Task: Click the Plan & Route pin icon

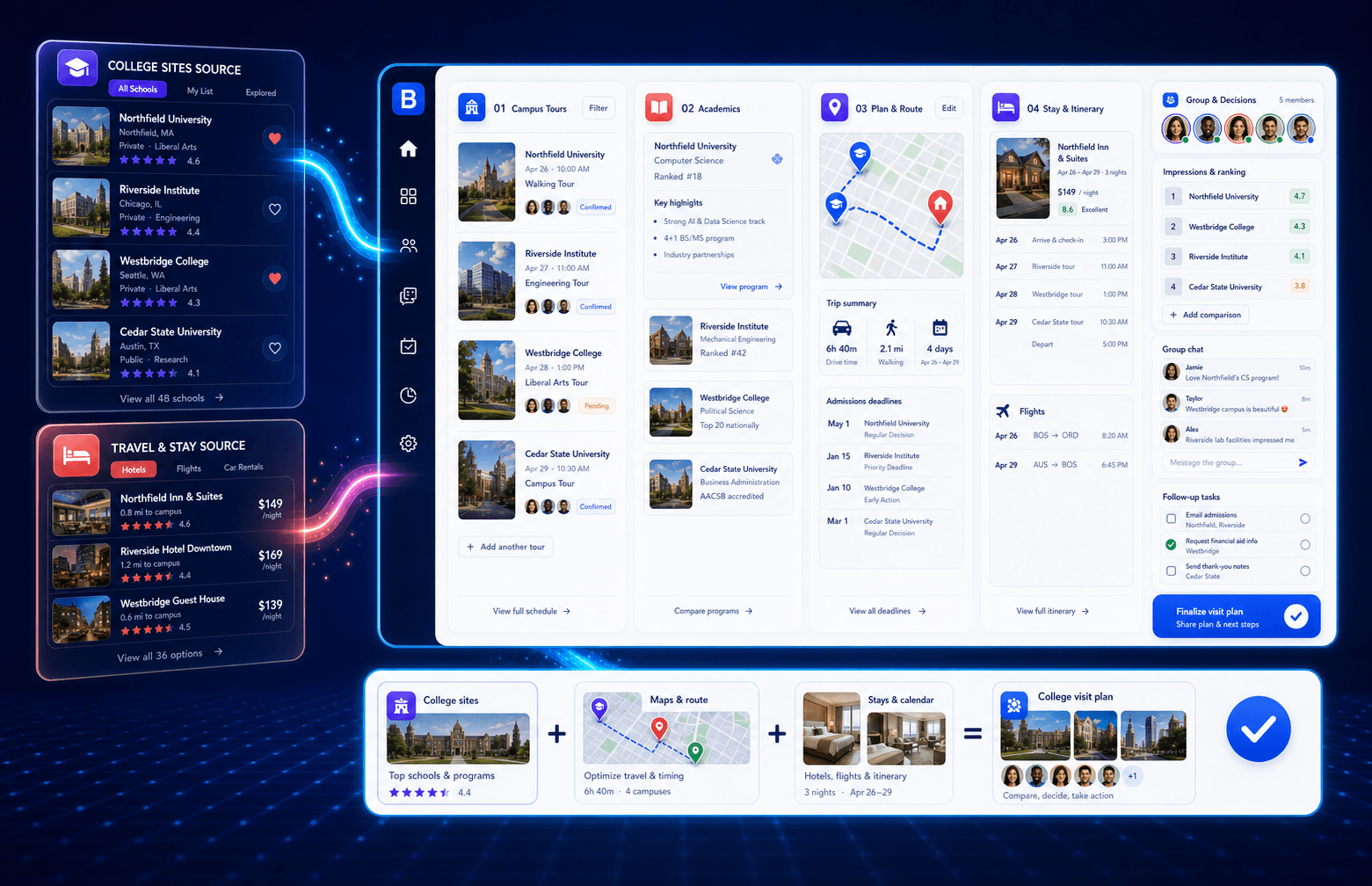Action: [834, 107]
